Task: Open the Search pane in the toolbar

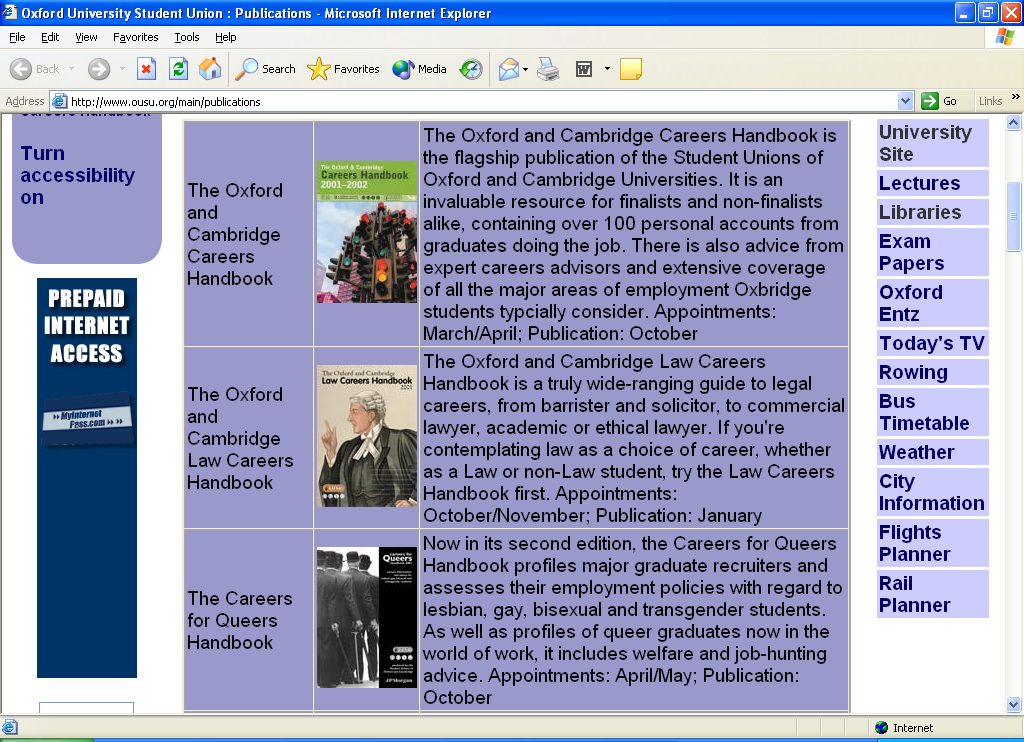Action: tap(265, 69)
